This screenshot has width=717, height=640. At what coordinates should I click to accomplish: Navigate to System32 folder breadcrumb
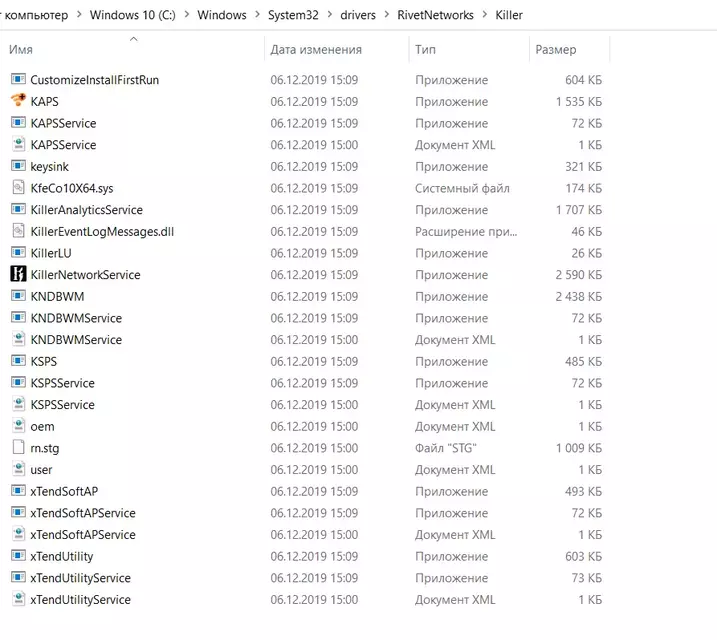[293, 15]
